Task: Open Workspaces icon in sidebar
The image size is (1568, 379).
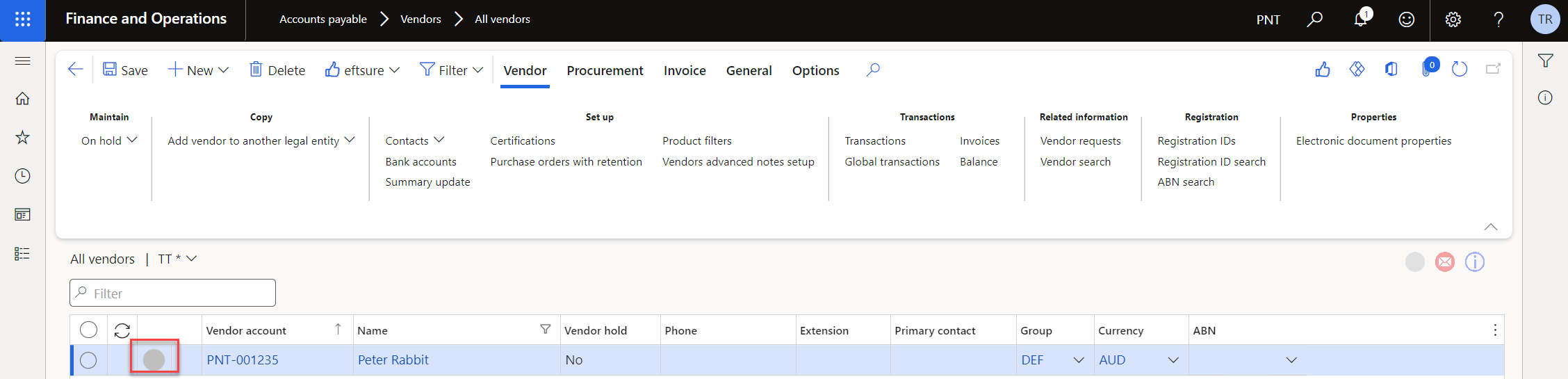Action: pos(22,215)
